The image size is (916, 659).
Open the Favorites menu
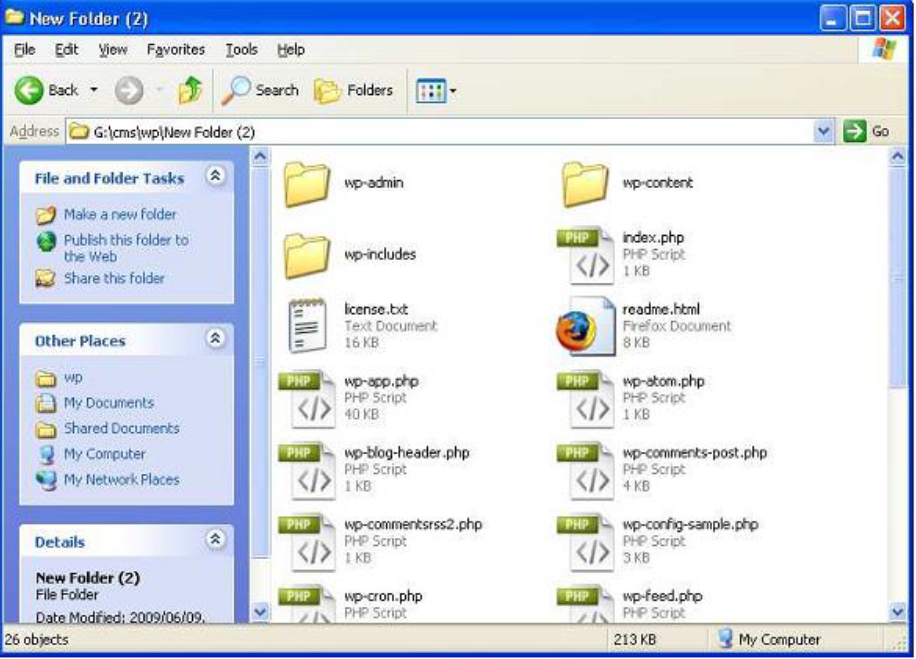176,50
